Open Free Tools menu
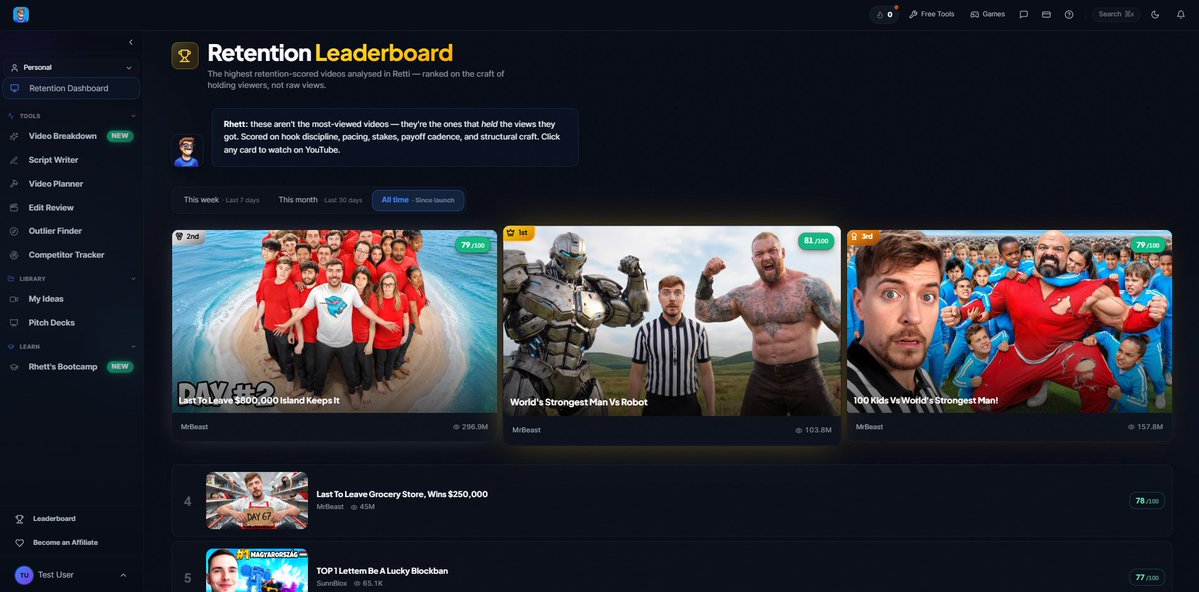 [931, 15]
